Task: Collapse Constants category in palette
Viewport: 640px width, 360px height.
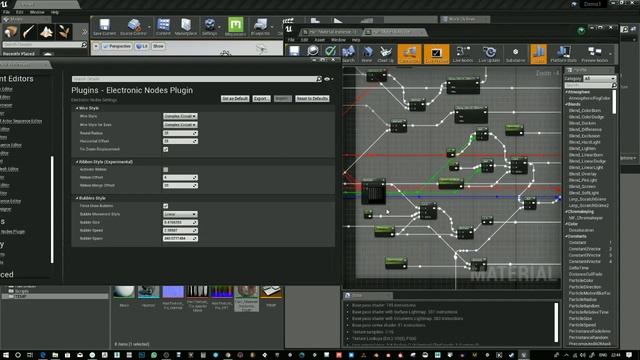Action: tap(567, 236)
